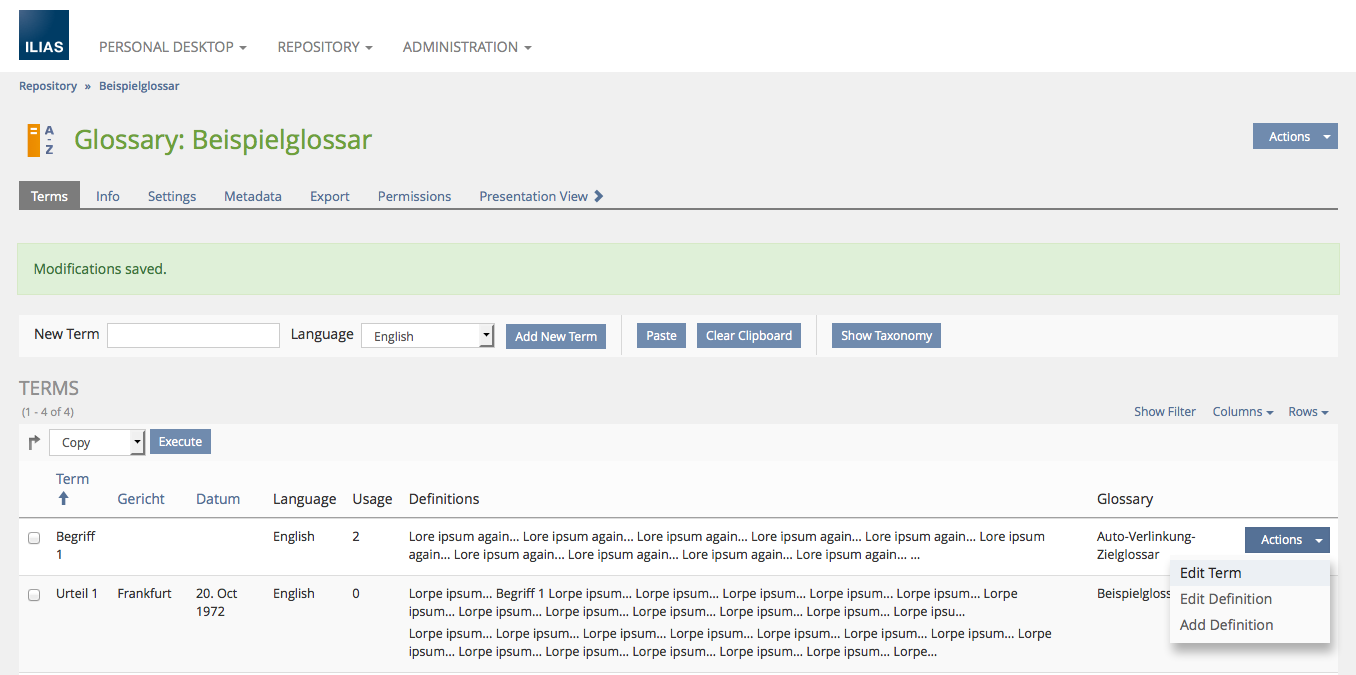The image size is (1356, 675).
Task: Choose Edit Definition from the actions menu
Action: click(x=1225, y=599)
